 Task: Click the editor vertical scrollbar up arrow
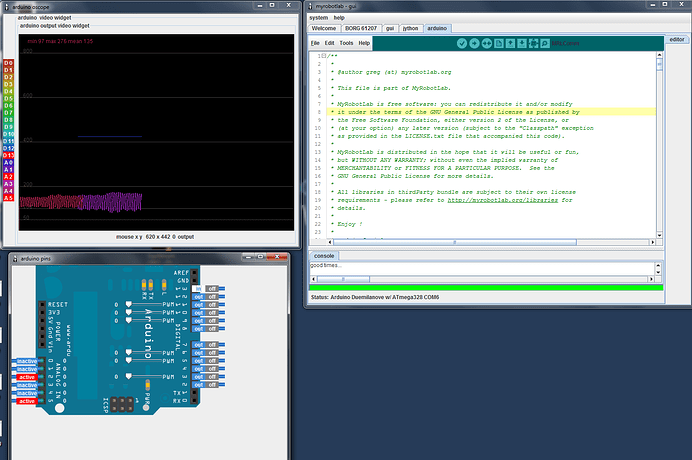[x=659, y=55]
